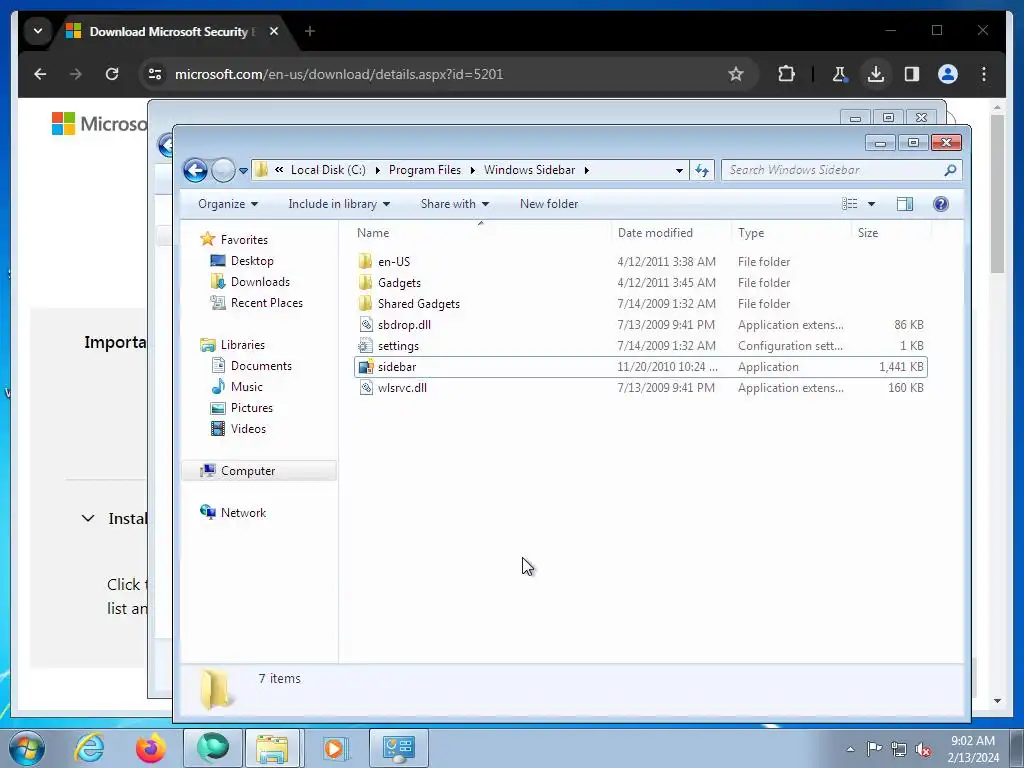Open the Windows Start menu
This screenshot has height=768, width=1024.
pos(27,749)
